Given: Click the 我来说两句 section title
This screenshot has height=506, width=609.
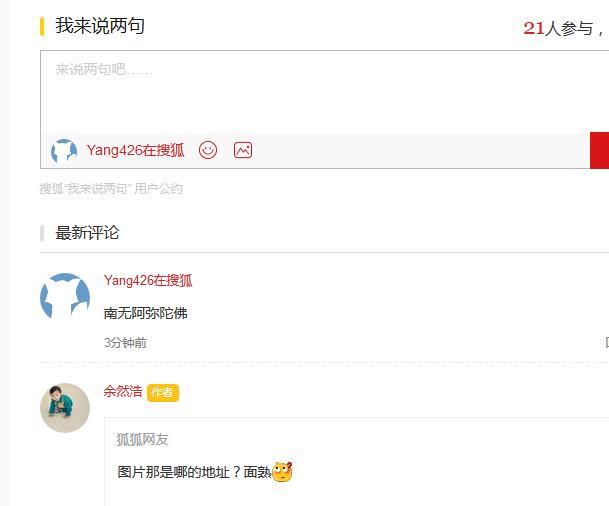Looking at the screenshot, I should coord(100,26).
